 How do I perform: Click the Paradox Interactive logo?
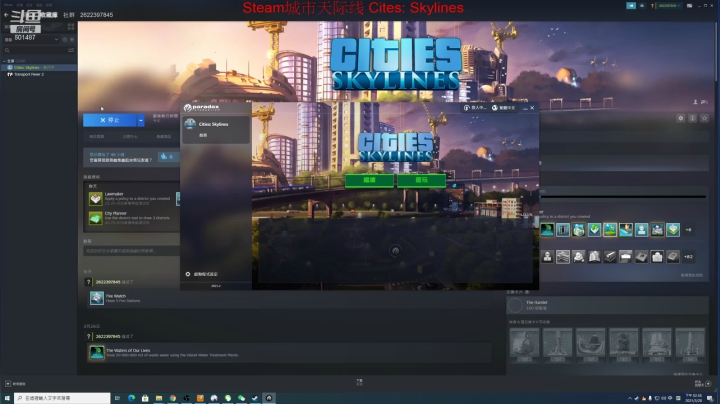click(x=202, y=108)
